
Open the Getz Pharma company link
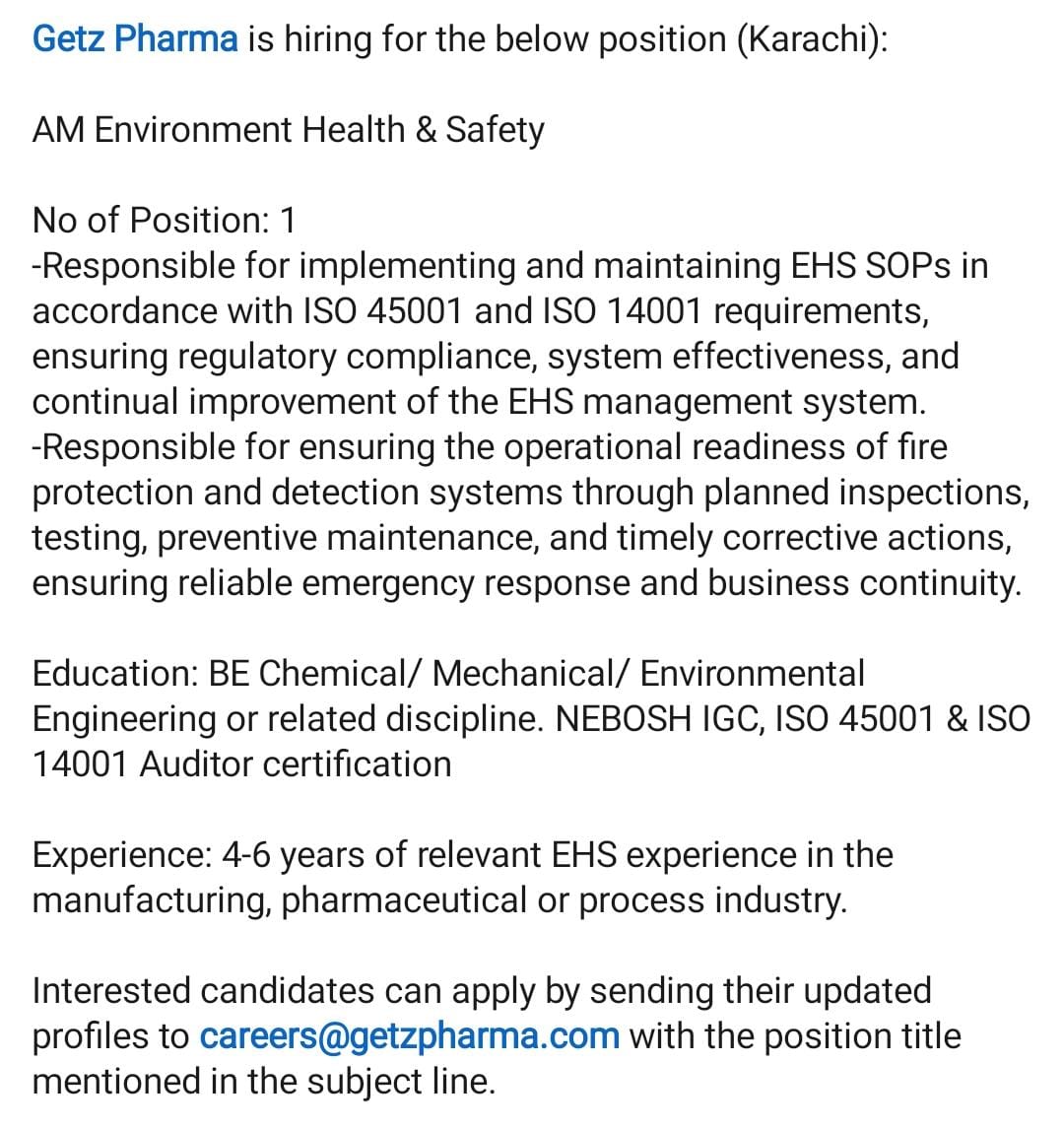(135, 38)
